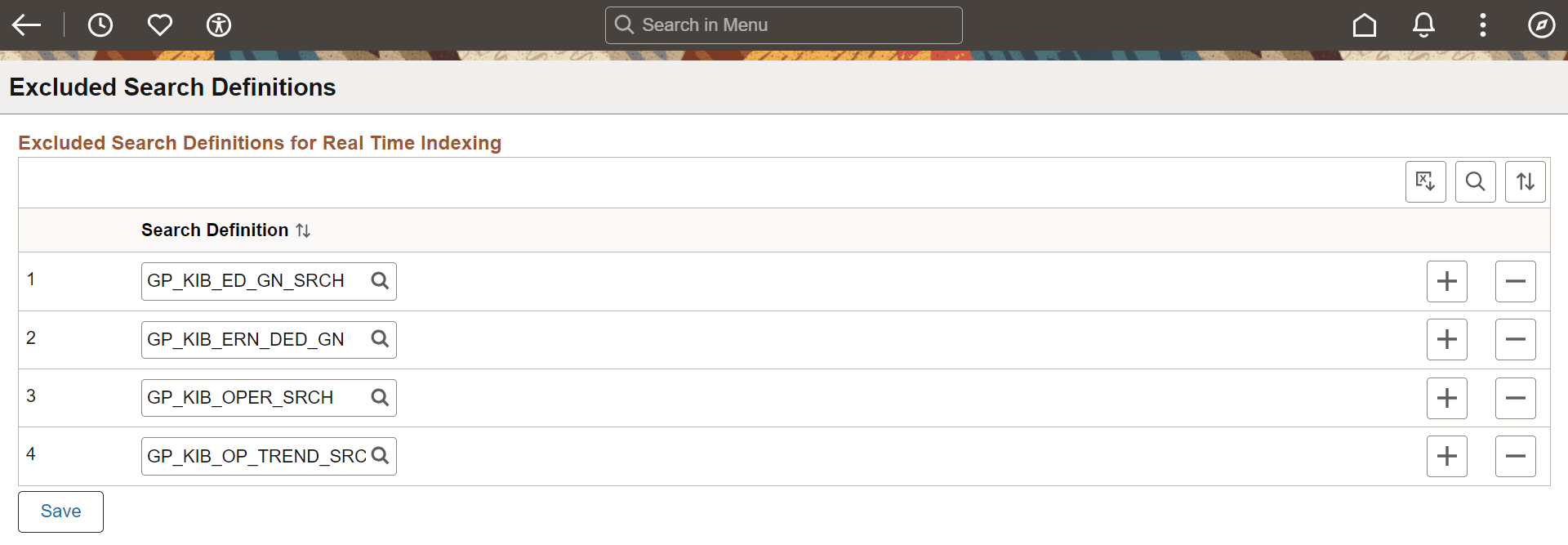
Task: Download grid data to Excel
Action: pos(1425,181)
